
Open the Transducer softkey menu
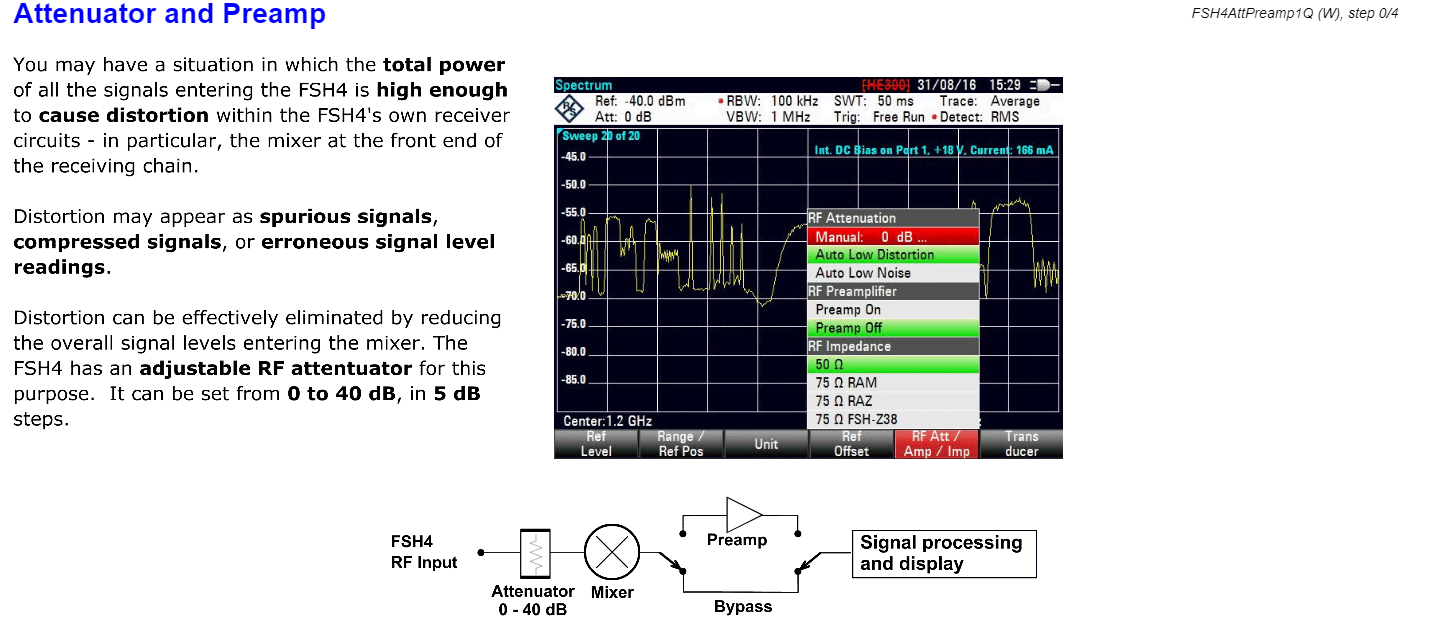coord(1021,444)
